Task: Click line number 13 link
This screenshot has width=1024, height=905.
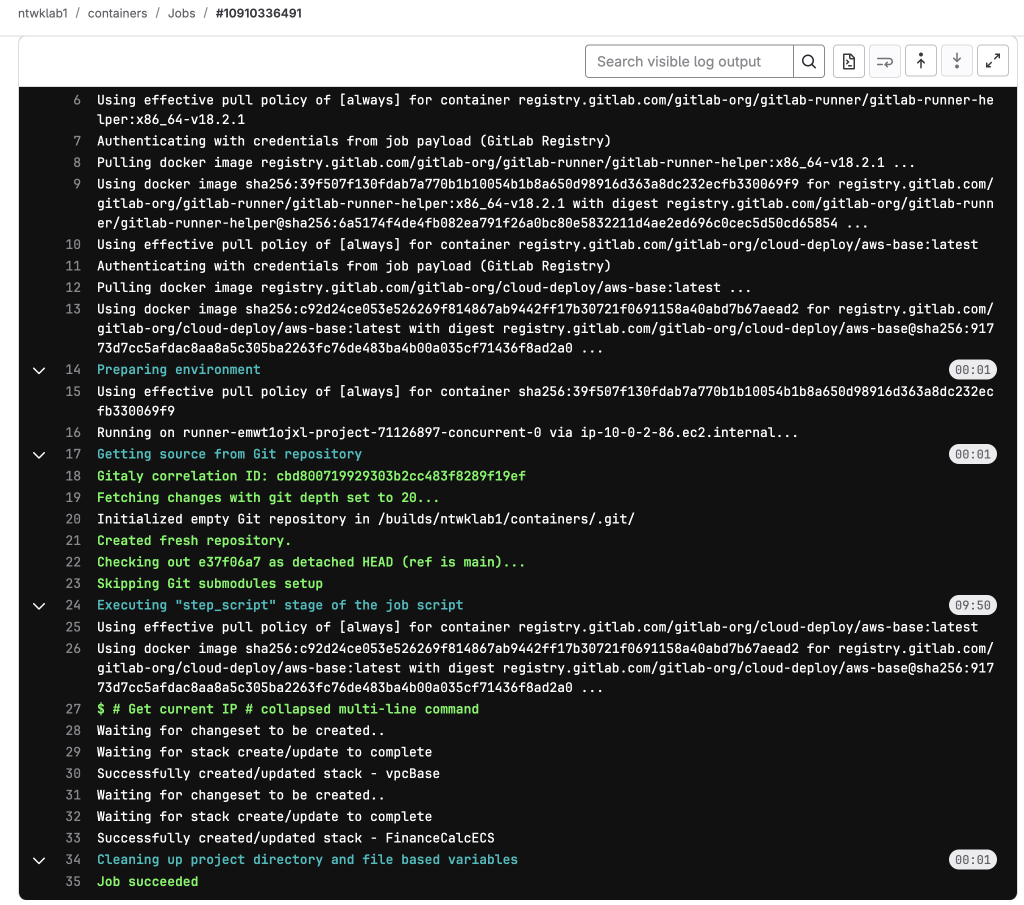Action: click(73, 309)
